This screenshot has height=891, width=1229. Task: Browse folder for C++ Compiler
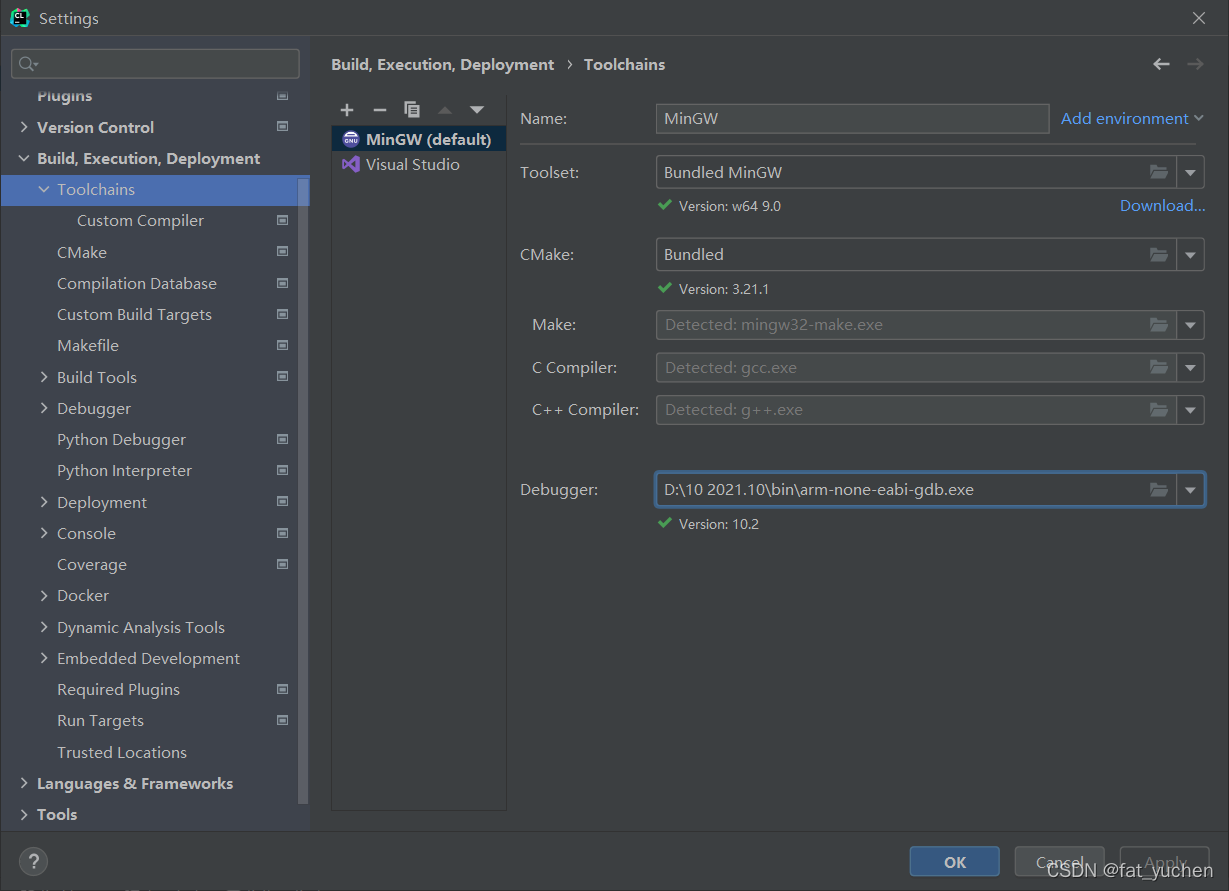pos(1159,409)
